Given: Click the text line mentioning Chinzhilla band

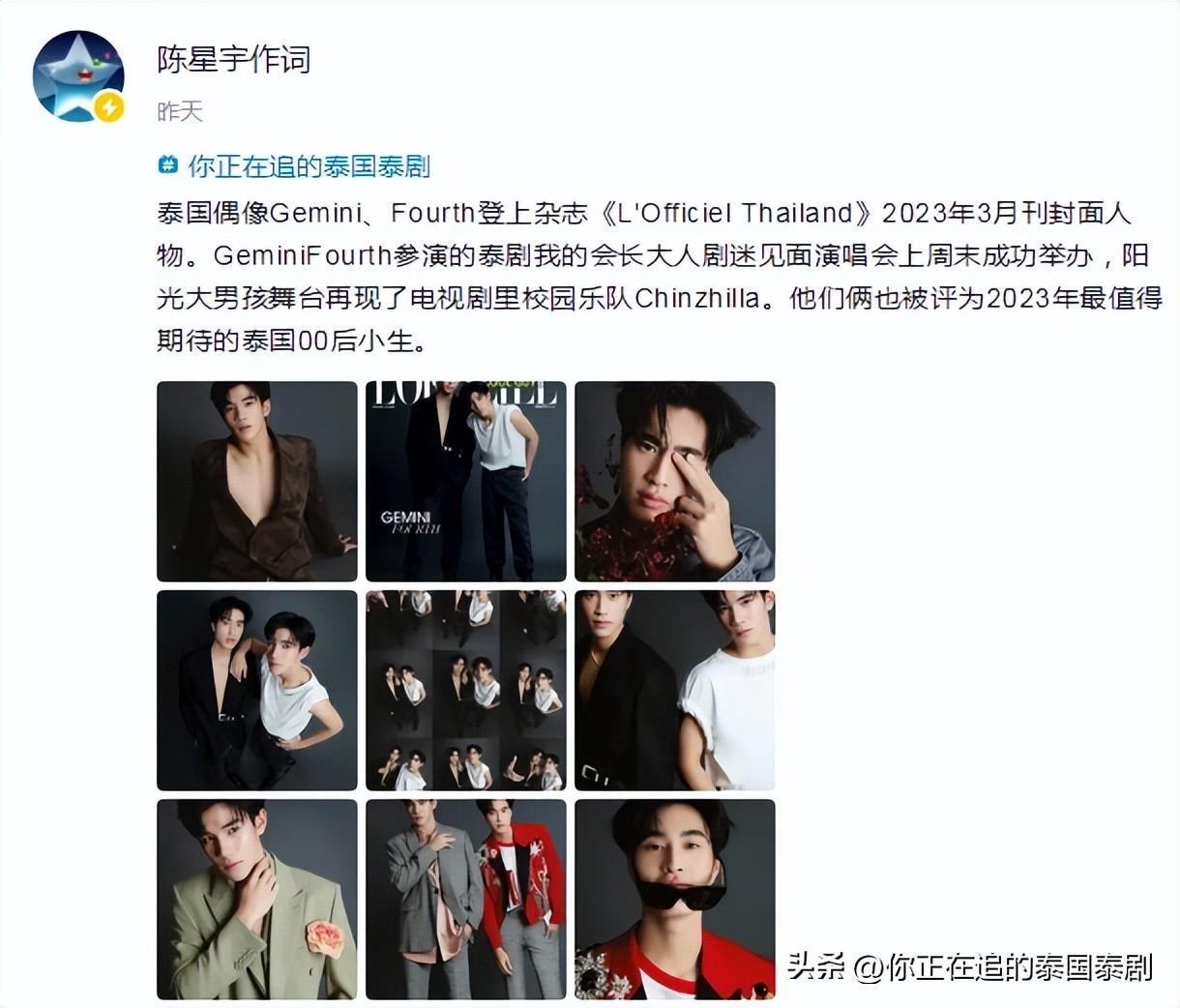Looking at the screenshot, I should point(660,298).
